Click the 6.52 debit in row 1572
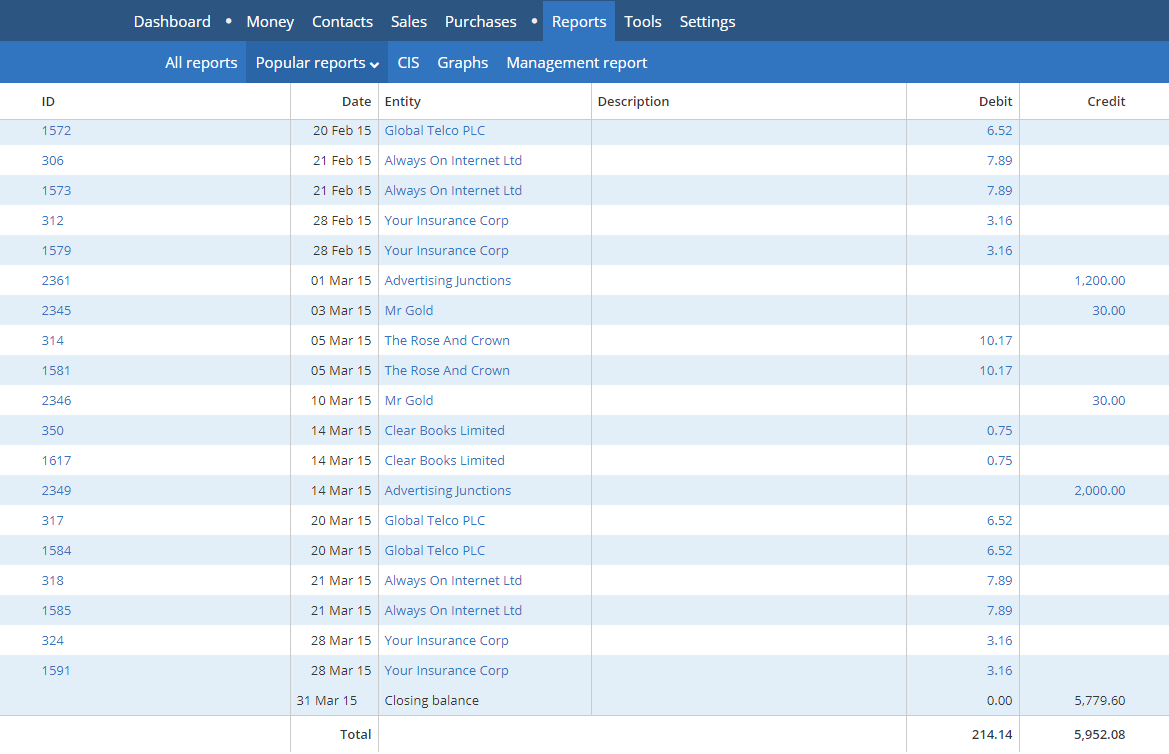The width and height of the screenshot is (1169, 754). click(999, 131)
